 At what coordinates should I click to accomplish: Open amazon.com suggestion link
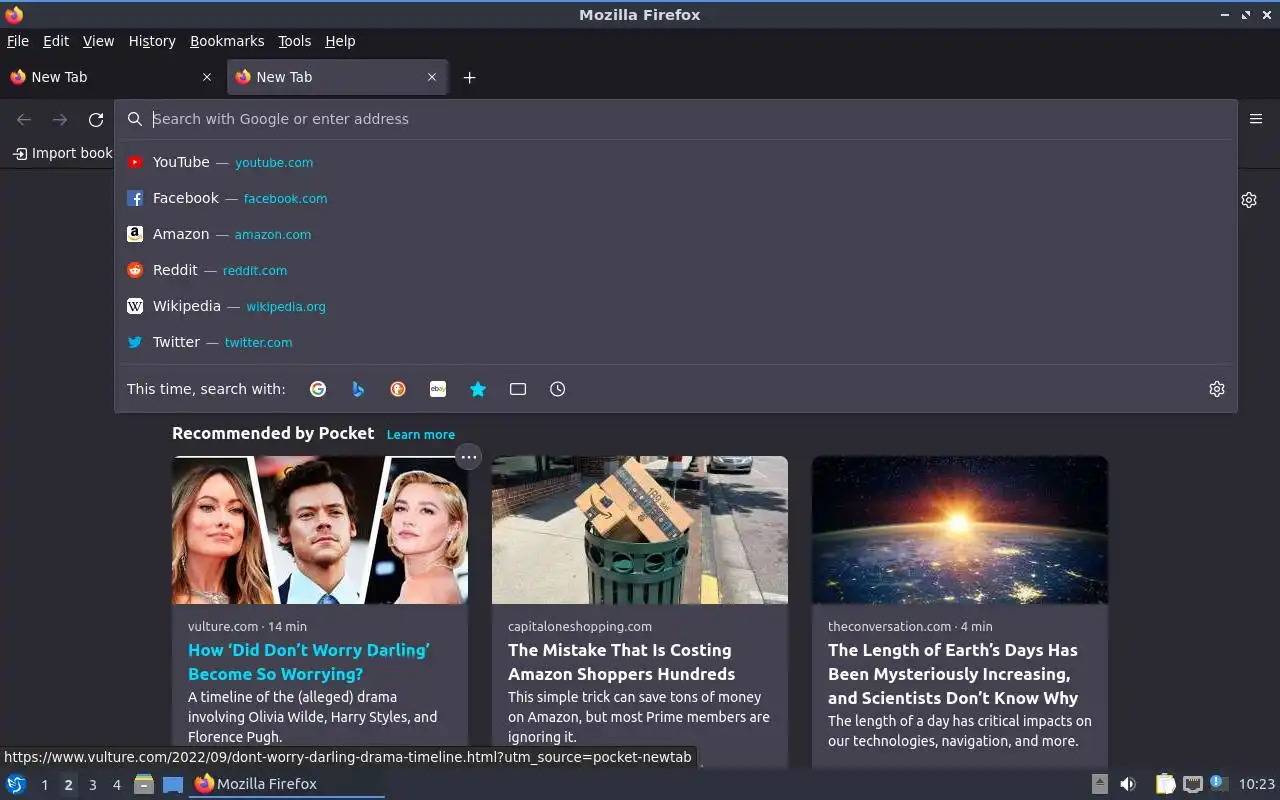[273, 234]
